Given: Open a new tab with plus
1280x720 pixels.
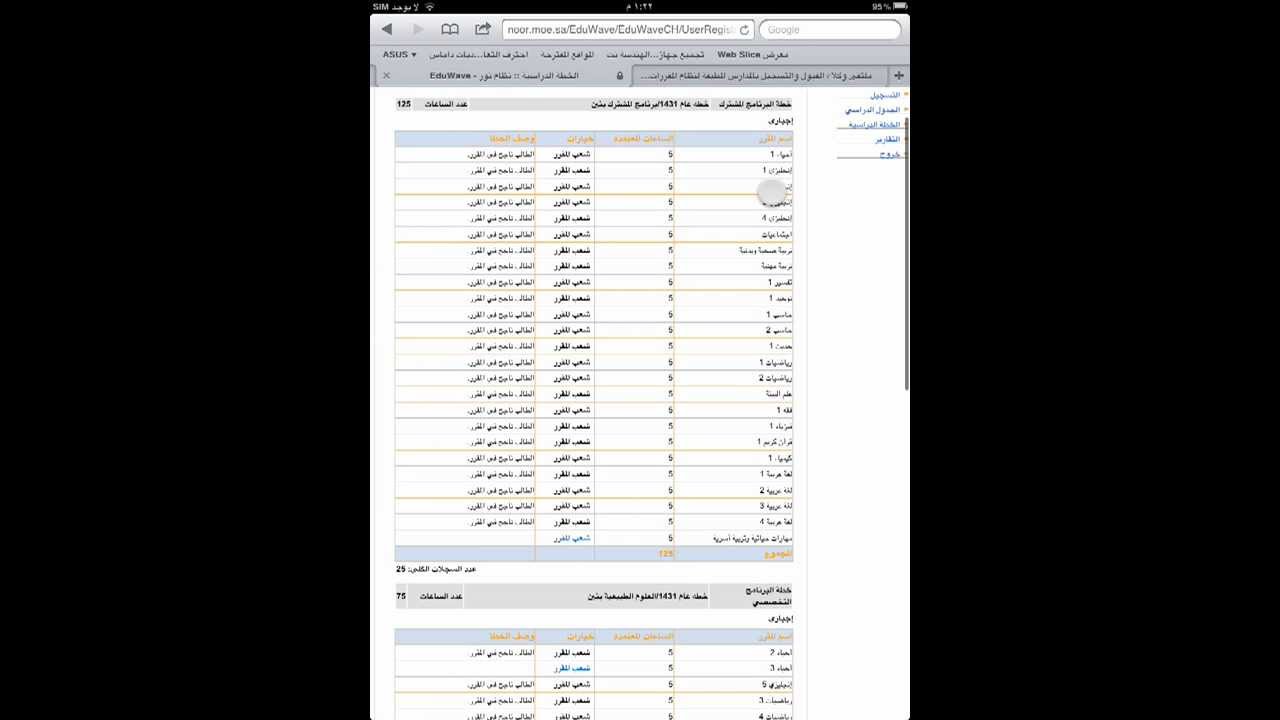Looking at the screenshot, I should pos(898,75).
